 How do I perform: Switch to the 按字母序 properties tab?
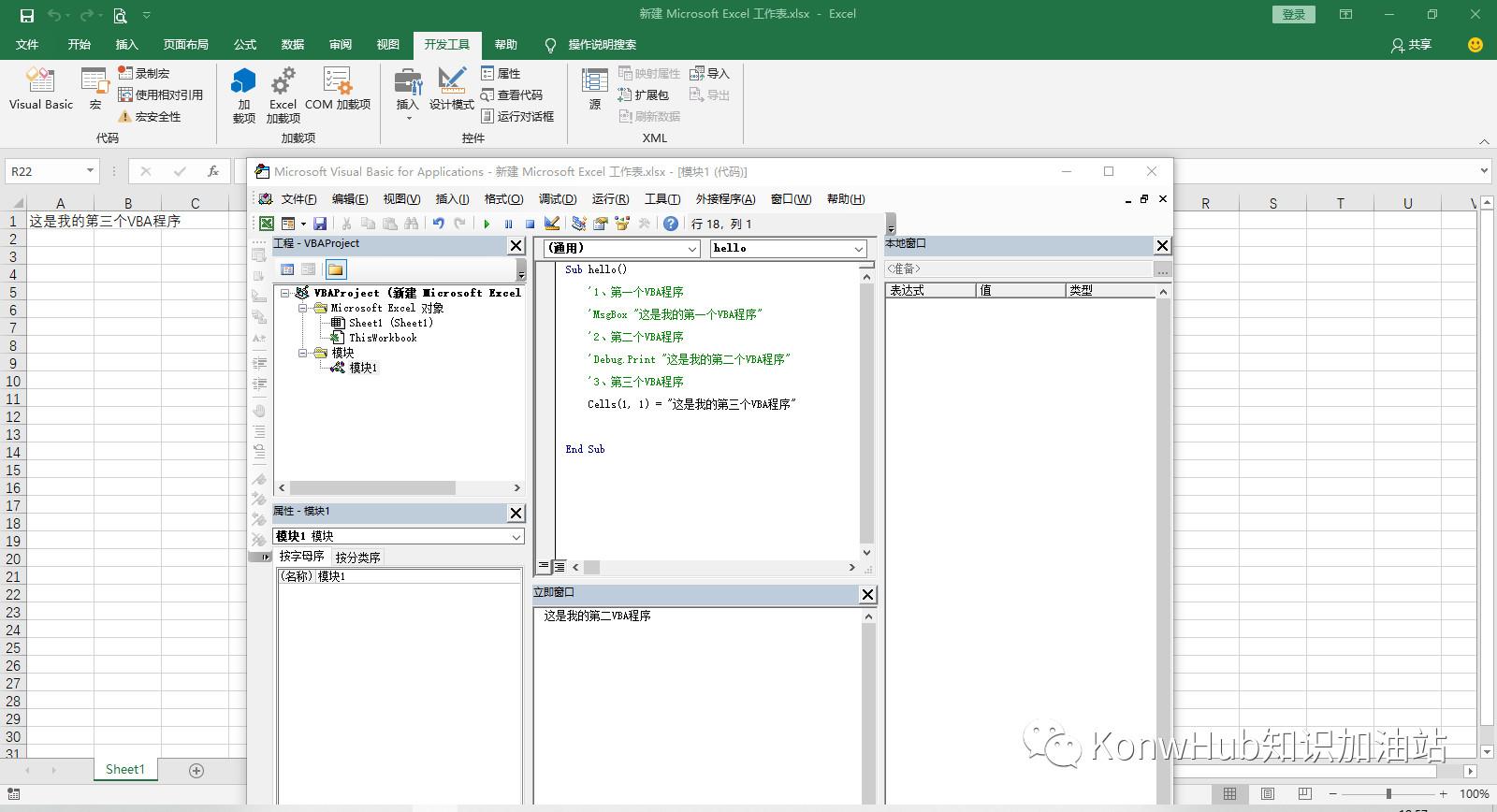[301, 556]
